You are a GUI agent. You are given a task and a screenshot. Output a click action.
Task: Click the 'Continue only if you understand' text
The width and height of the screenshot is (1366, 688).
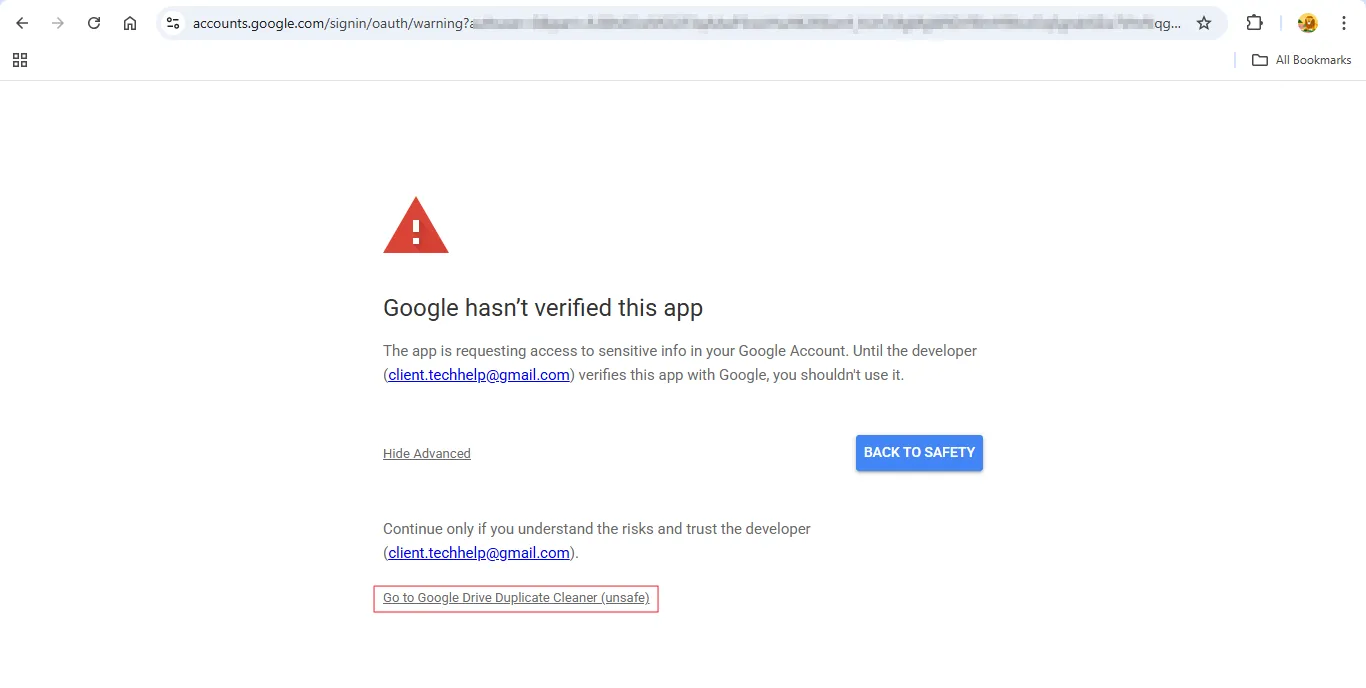(596, 529)
